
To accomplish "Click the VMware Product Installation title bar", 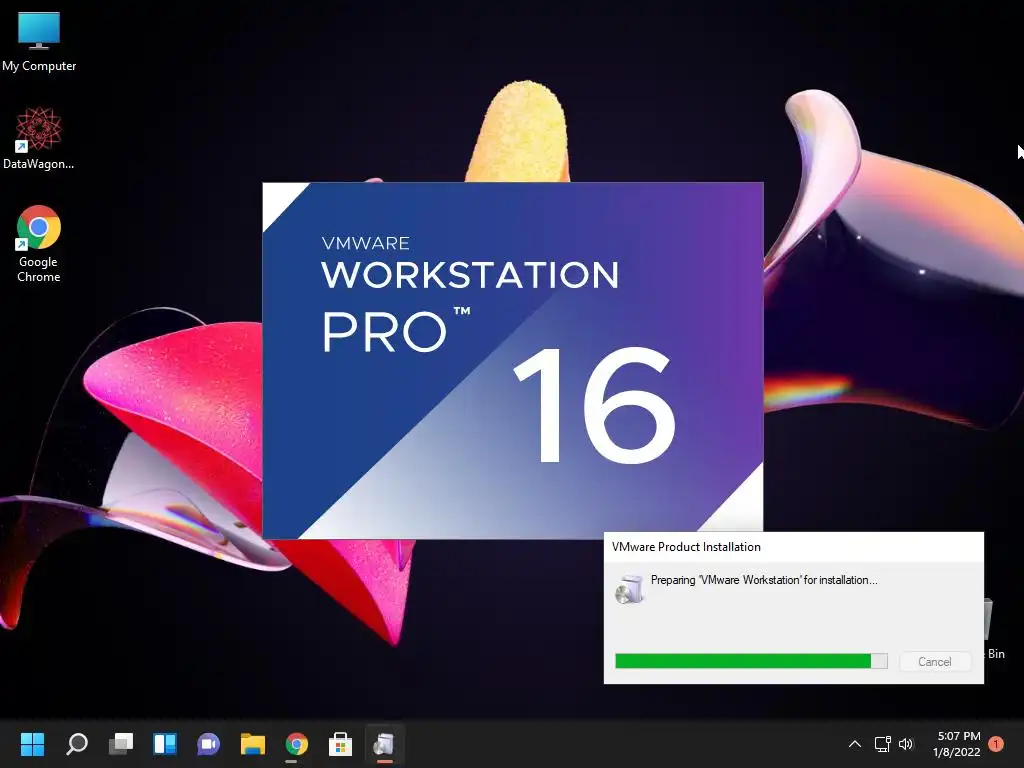I will 793,547.
